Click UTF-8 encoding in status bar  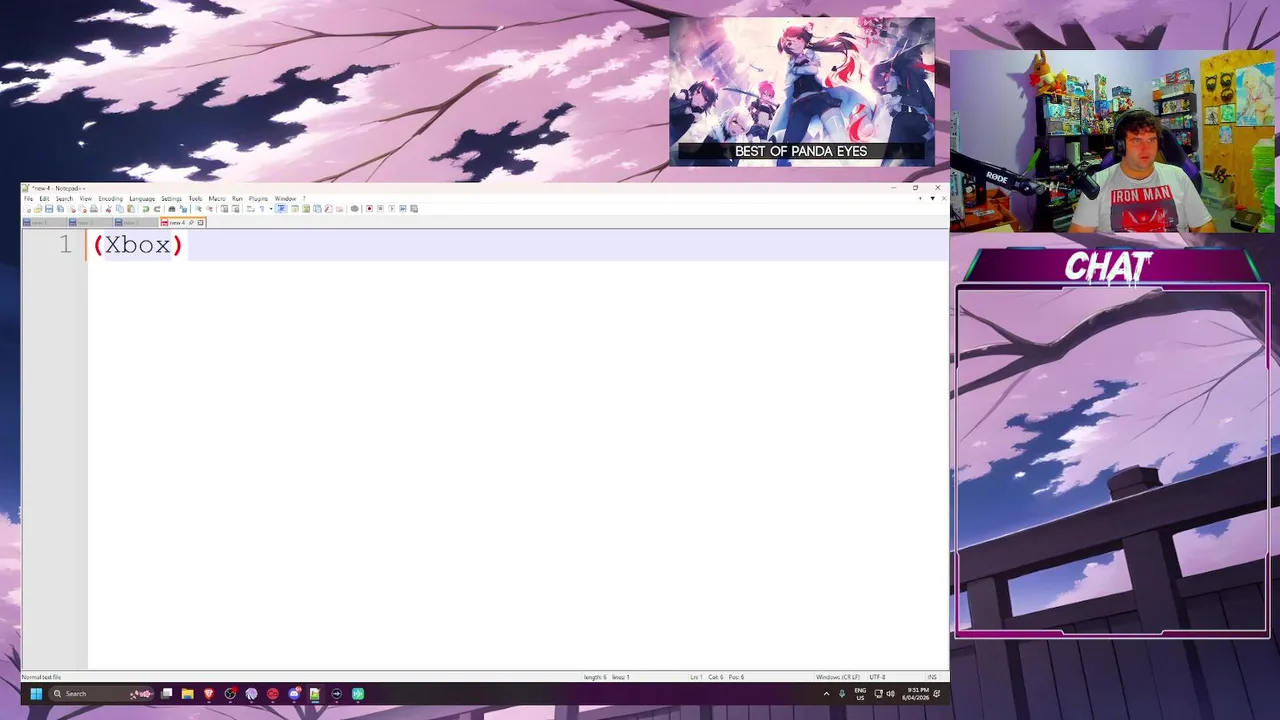pos(877,677)
